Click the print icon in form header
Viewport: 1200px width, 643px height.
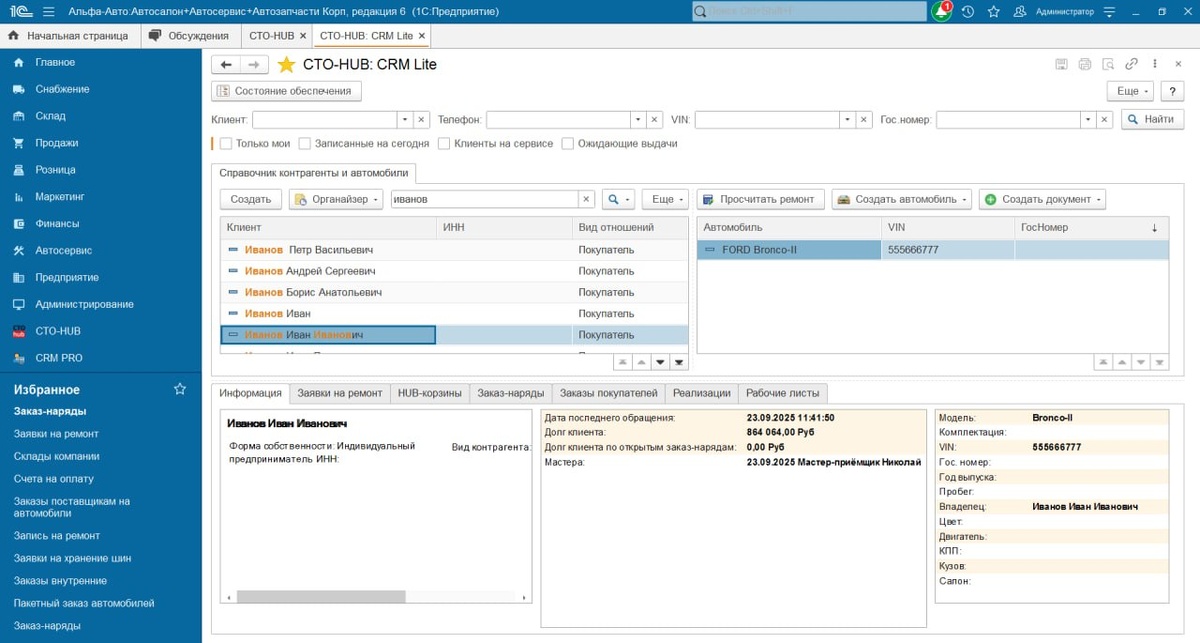(1085, 64)
